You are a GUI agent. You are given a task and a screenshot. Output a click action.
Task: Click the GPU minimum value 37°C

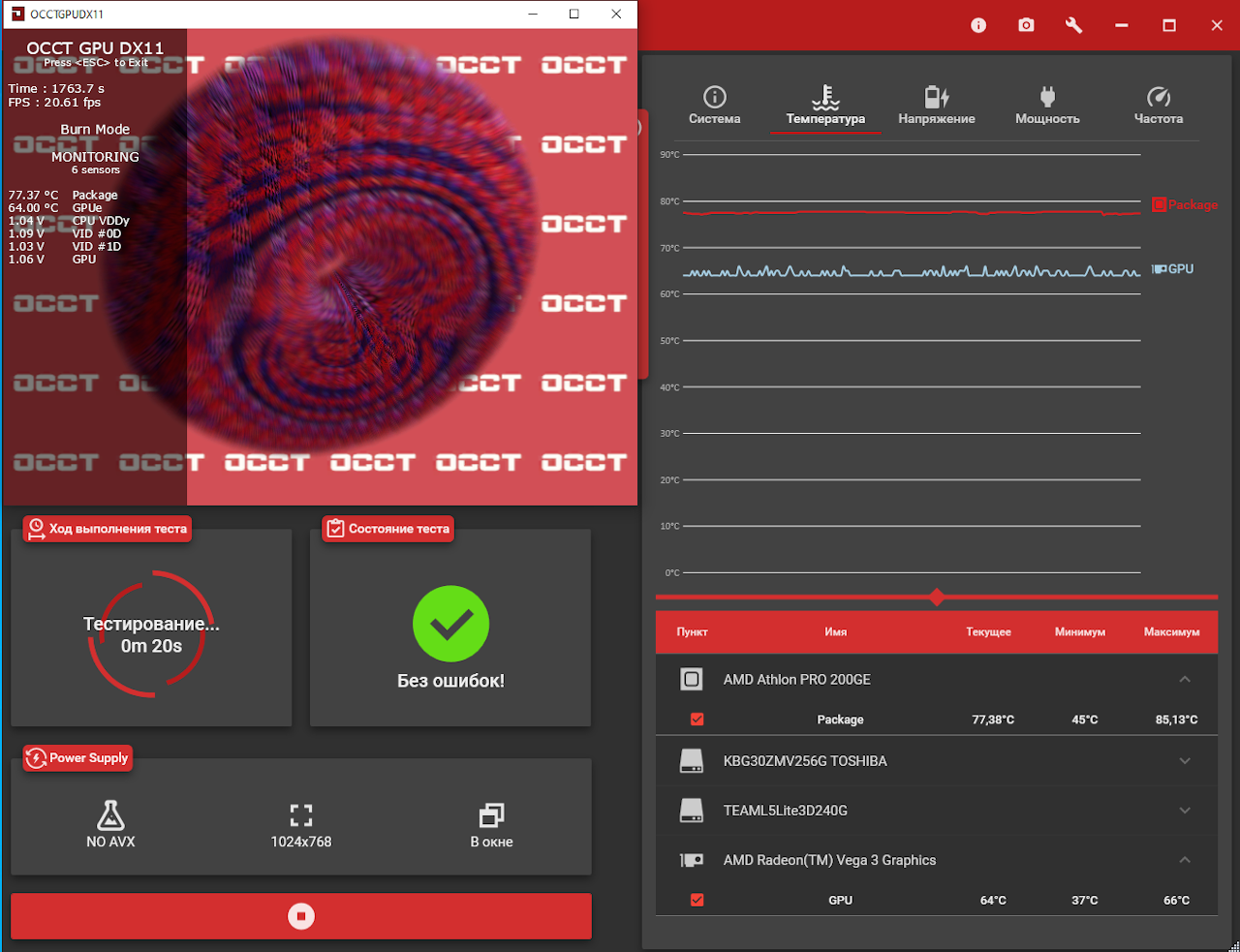(x=1085, y=900)
